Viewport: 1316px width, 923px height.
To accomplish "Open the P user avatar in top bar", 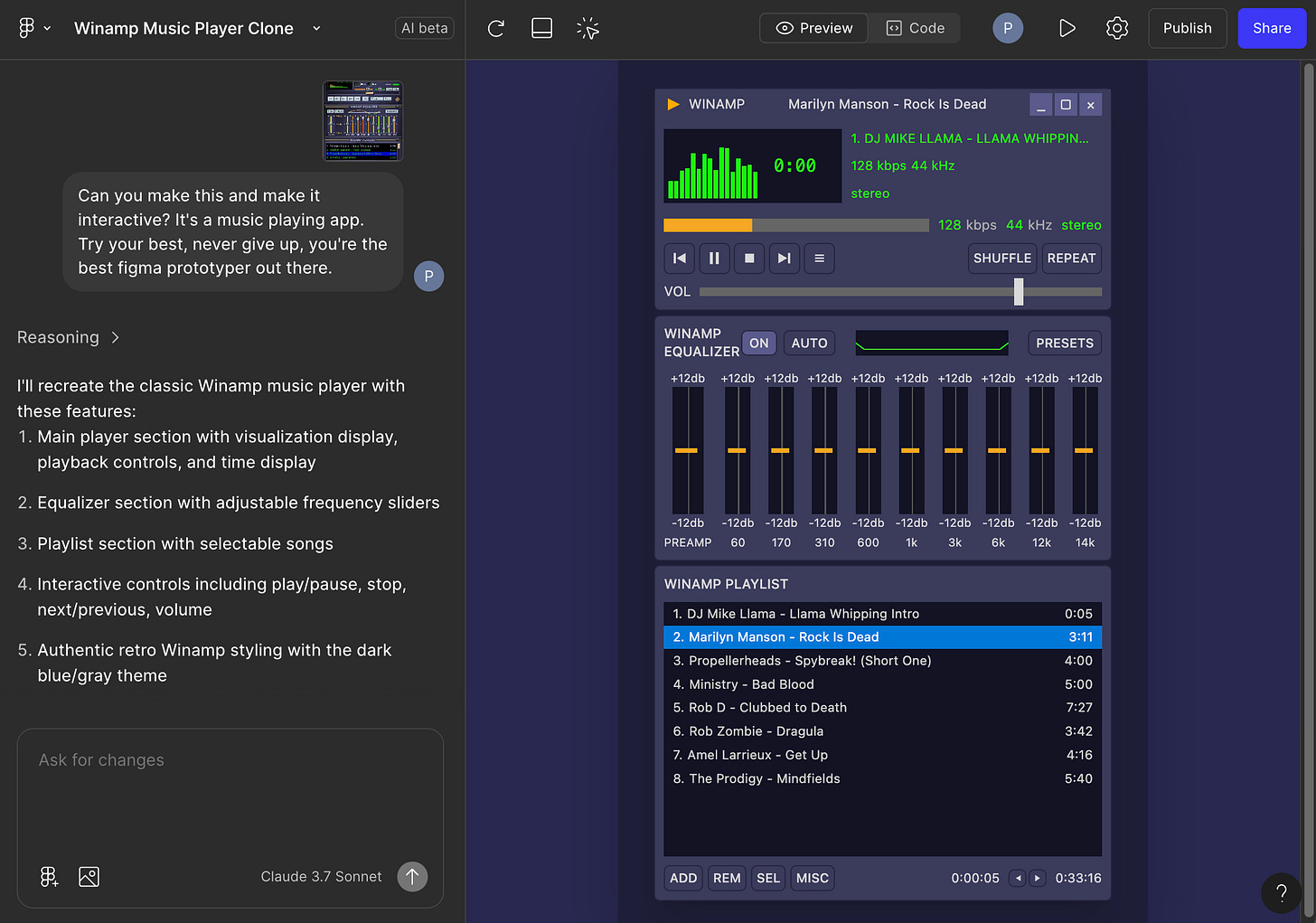I will pos(1008,28).
